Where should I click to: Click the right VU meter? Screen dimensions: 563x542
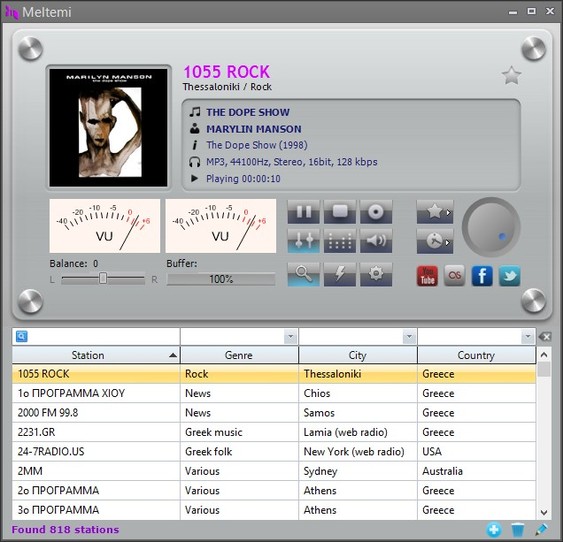pos(221,226)
